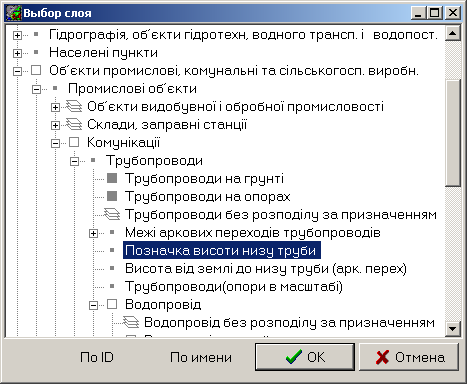The image size is (467, 384).
Task: Click green checkmark on OK button
Action: point(294,357)
